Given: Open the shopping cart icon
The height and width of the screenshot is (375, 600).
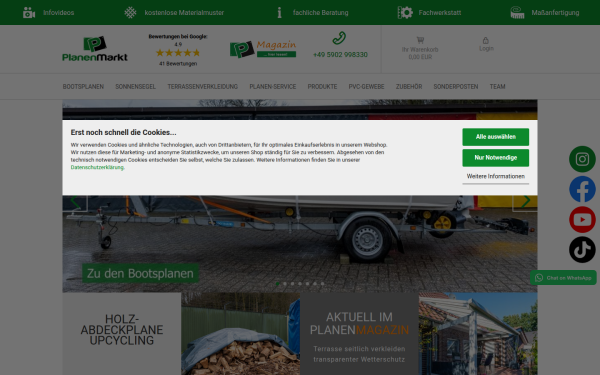Looking at the screenshot, I should (x=420, y=40).
